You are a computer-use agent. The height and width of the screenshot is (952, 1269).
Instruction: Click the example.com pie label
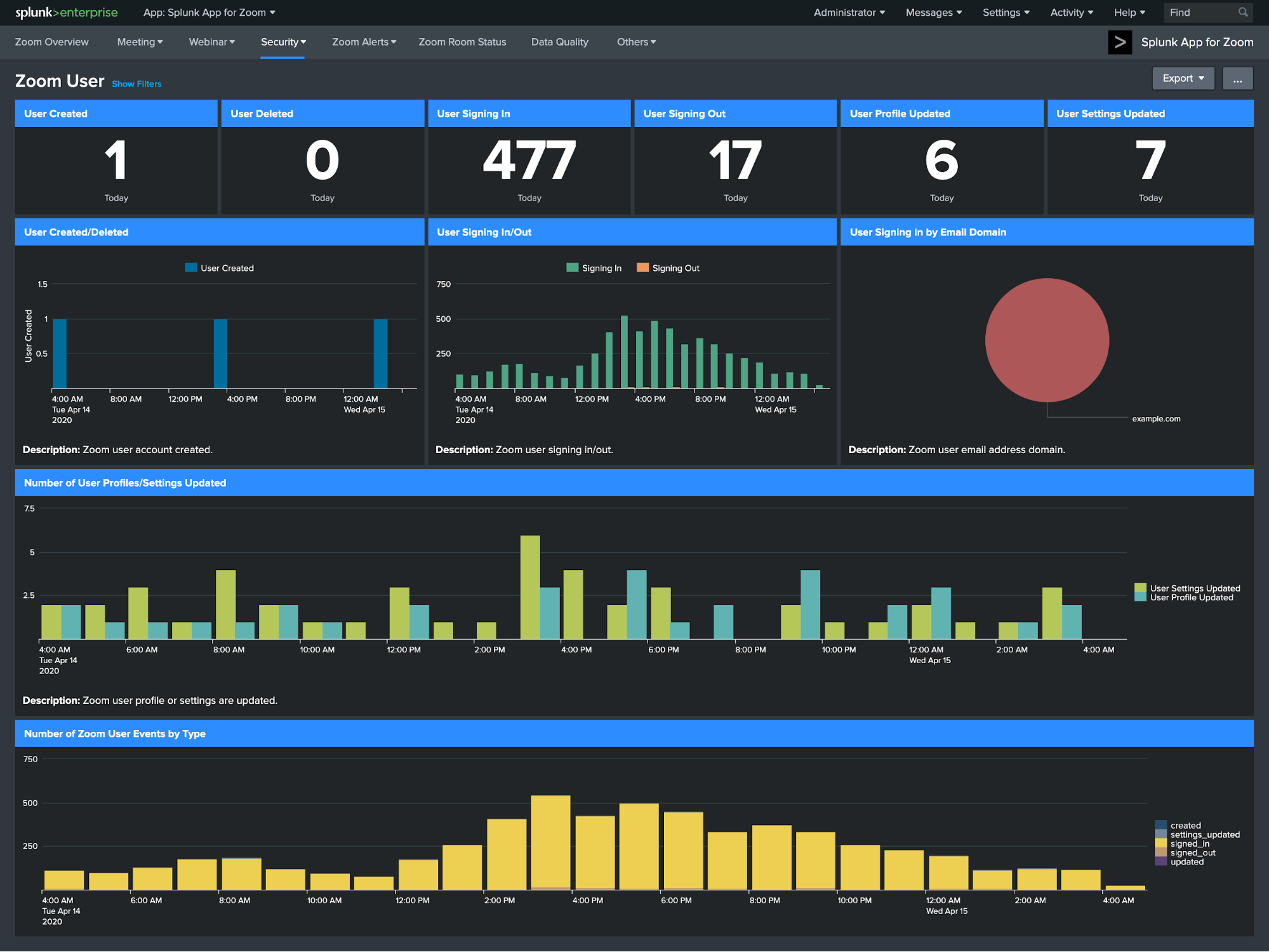pyautogui.click(x=1156, y=419)
